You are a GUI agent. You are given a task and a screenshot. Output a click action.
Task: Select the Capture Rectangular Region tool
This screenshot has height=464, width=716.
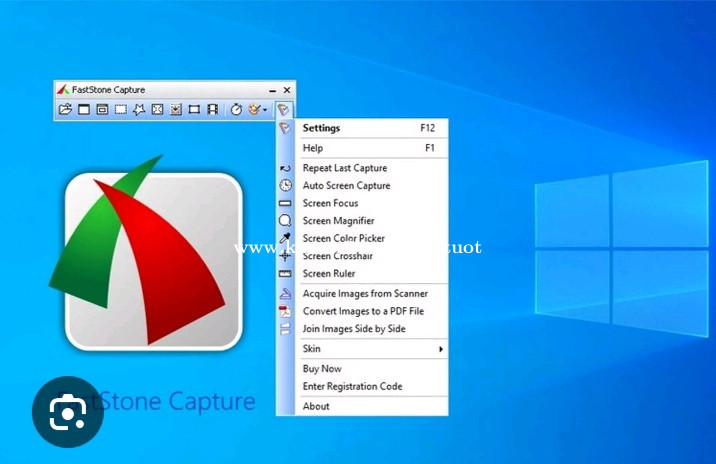click(121, 110)
